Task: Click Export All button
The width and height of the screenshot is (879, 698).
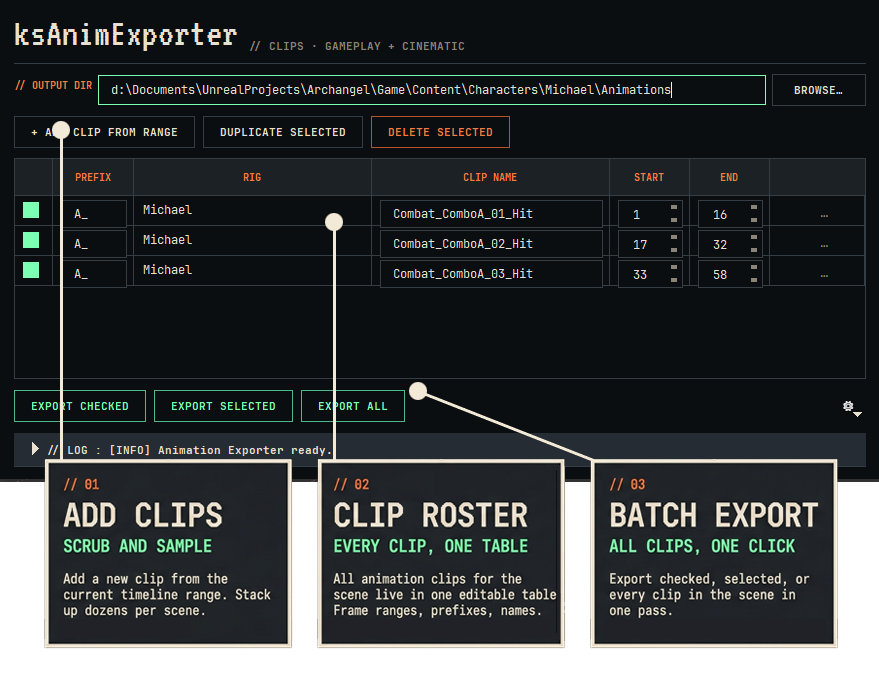Action: 353,406
